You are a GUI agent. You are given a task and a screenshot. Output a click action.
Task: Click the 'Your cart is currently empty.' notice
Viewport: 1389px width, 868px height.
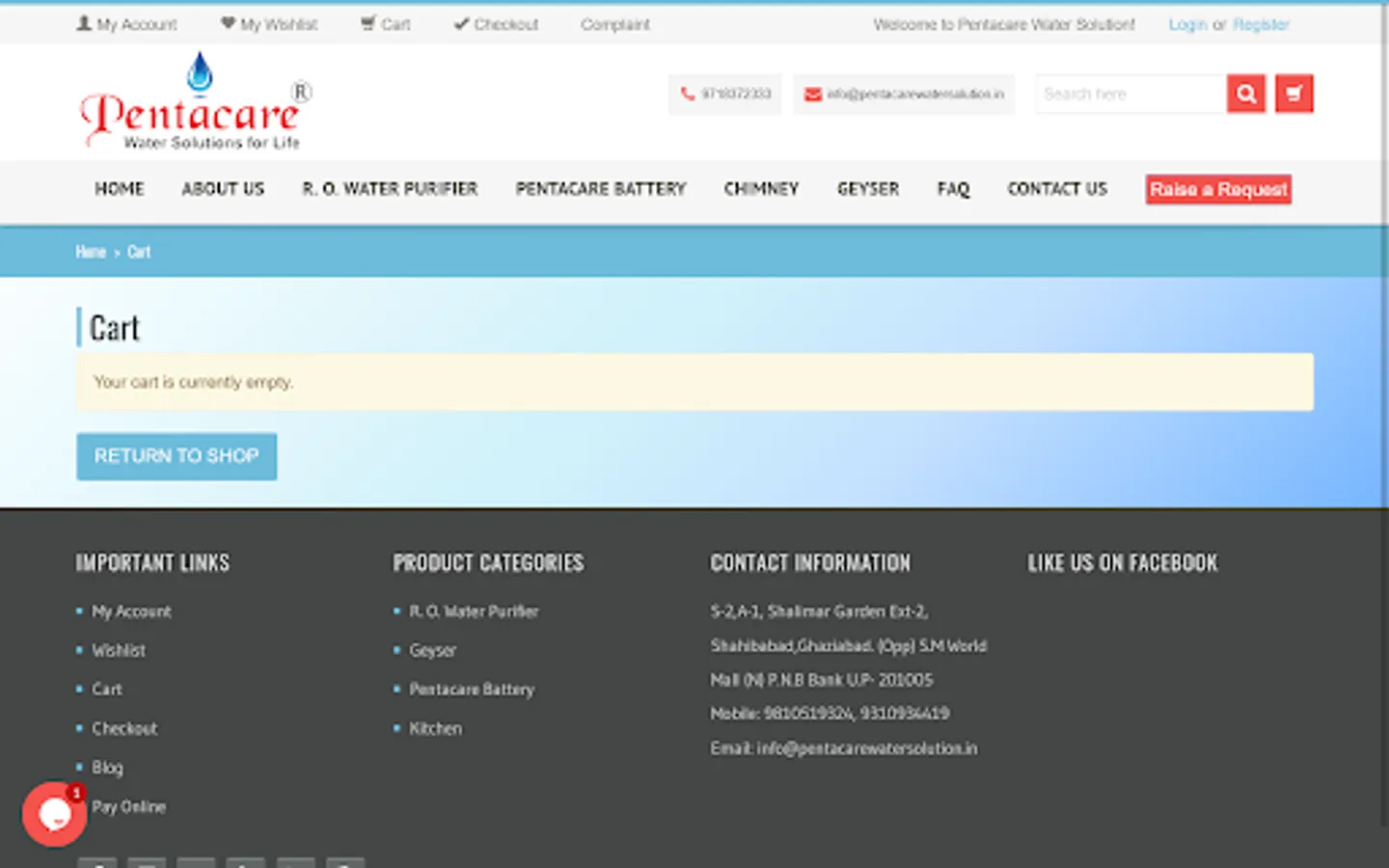coord(694,382)
